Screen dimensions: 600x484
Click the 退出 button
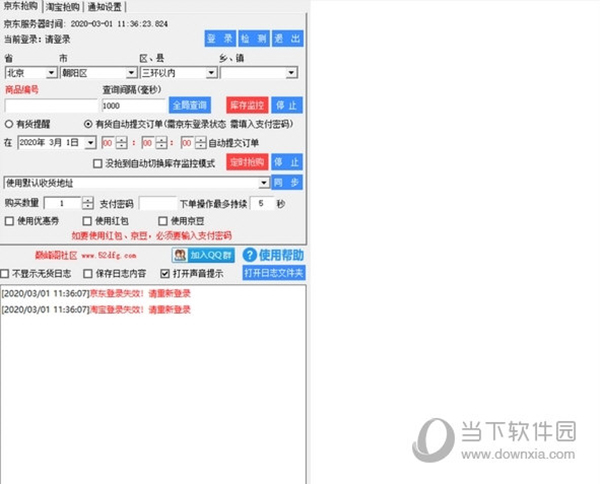(287, 38)
